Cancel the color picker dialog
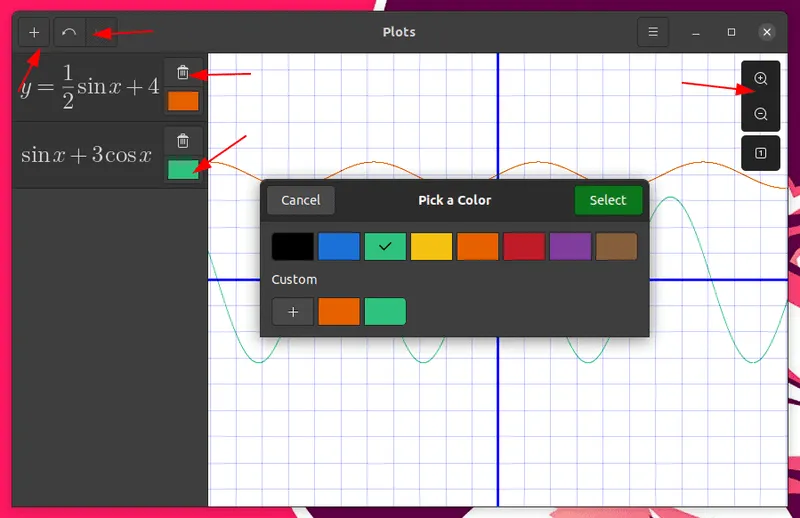This screenshot has width=800, height=518. click(301, 200)
